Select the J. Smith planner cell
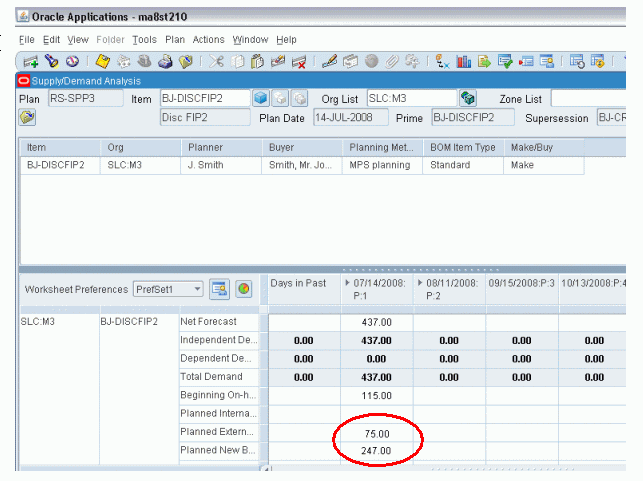This screenshot has height=481, width=643. point(221,165)
